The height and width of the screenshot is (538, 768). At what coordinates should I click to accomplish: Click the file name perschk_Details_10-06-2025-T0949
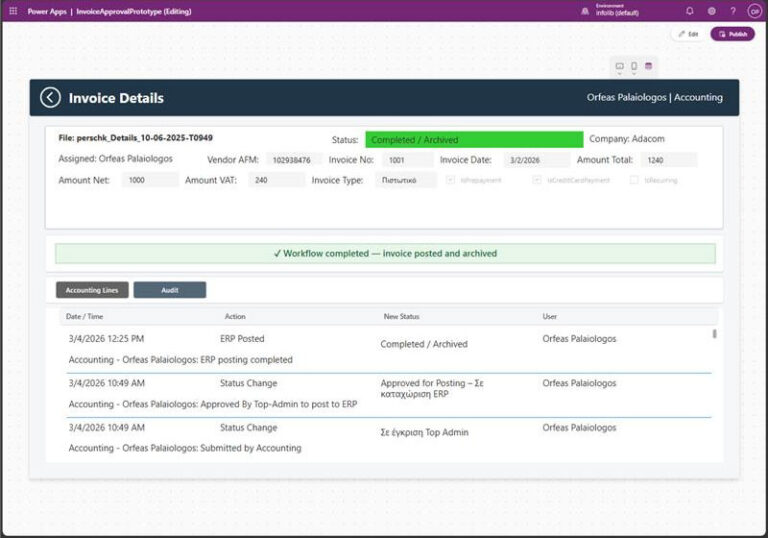click(x=144, y=138)
